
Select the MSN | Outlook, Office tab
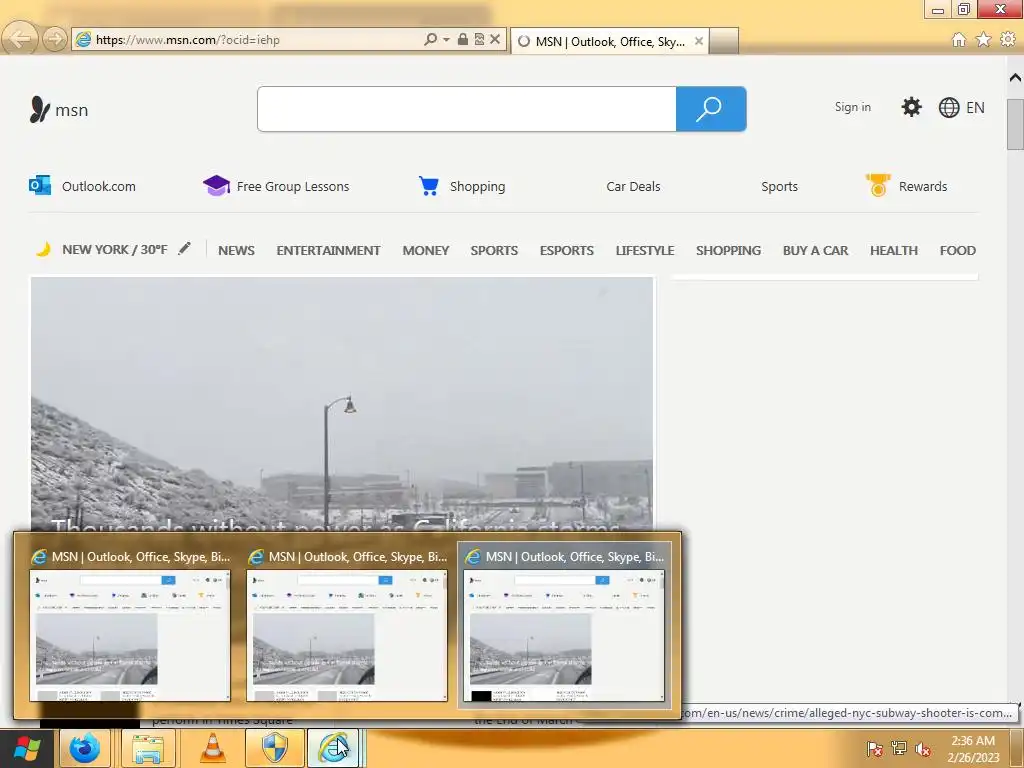(x=609, y=41)
